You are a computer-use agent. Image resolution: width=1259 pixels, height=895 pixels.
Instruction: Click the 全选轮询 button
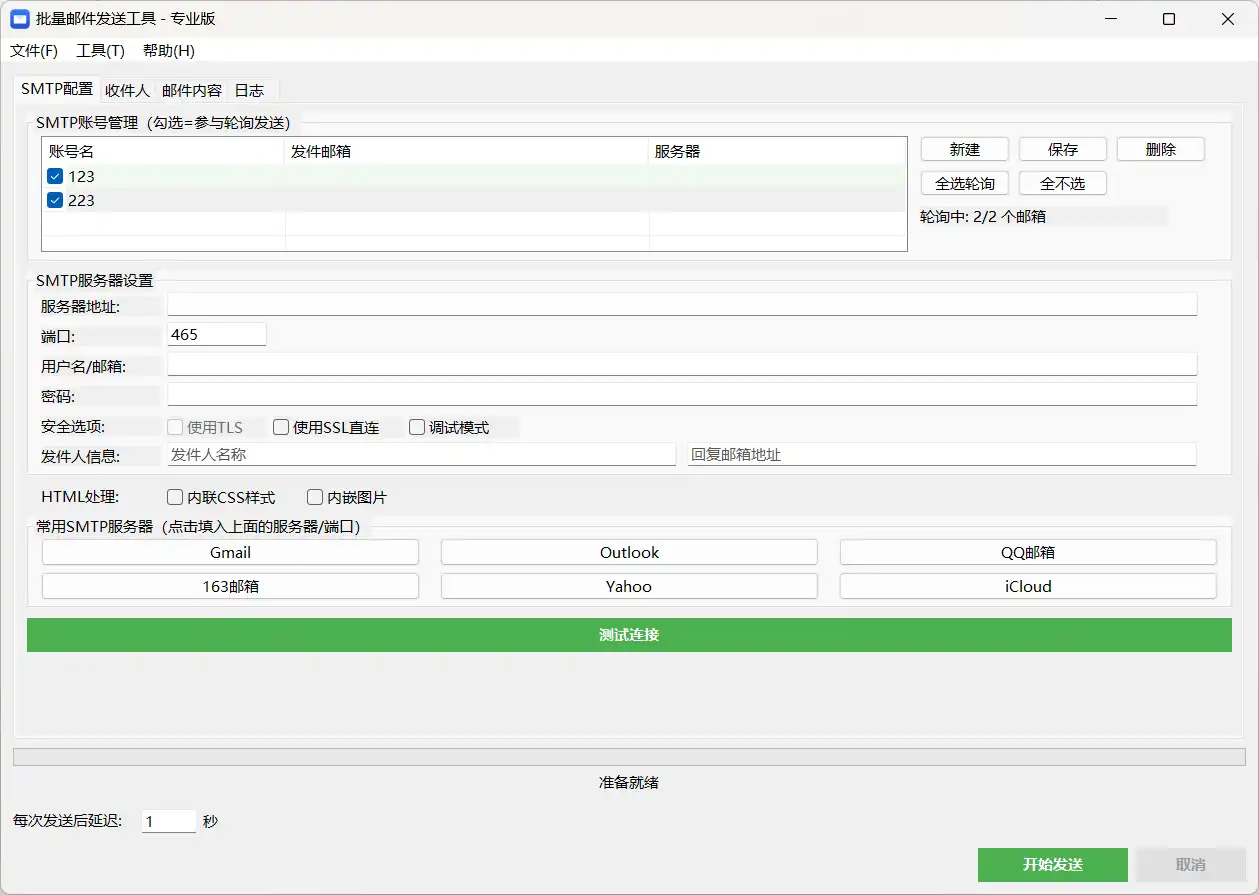(x=965, y=184)
